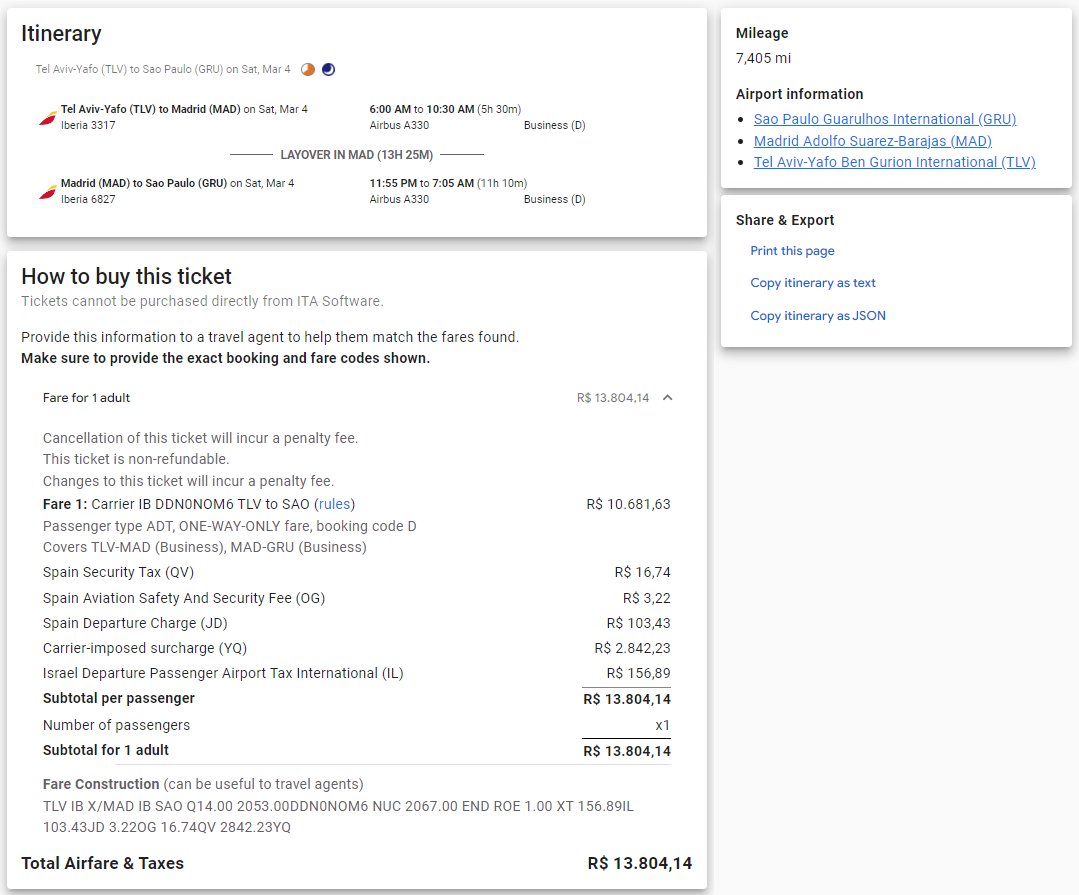Click the fare construction string starting TLV IB X/MAD
The height and width of the screenshot is (895, 1079).
coord(338,817)
